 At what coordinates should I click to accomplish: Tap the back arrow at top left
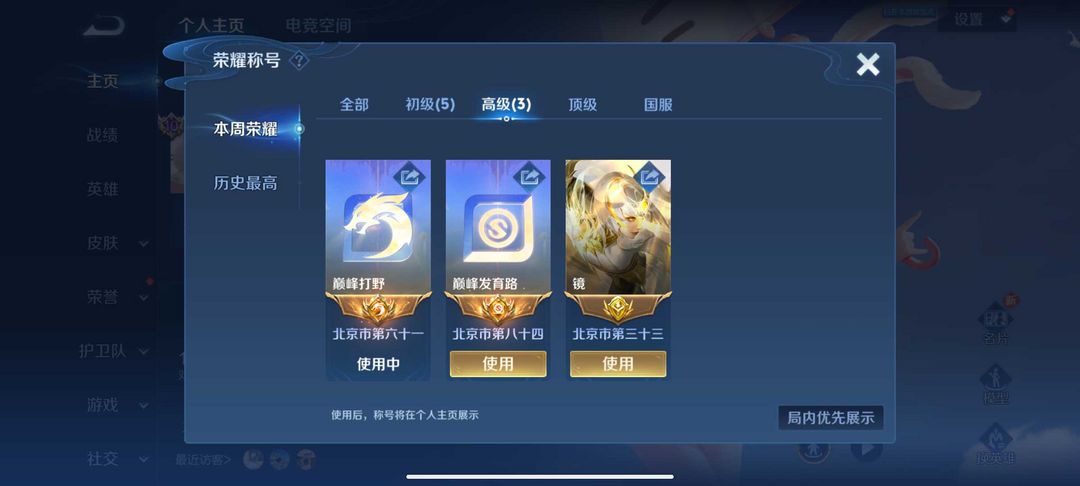tap(104, 26)
